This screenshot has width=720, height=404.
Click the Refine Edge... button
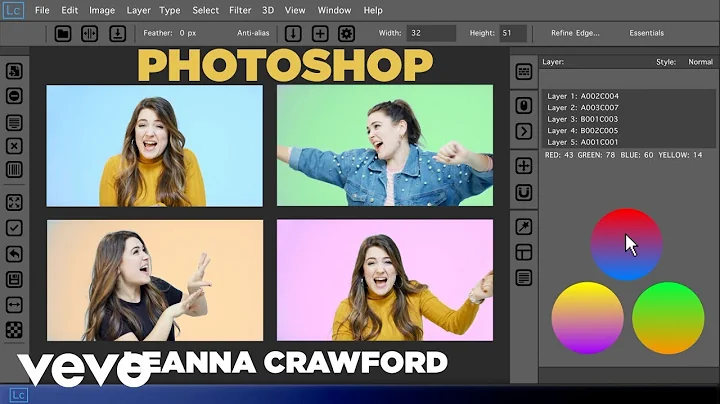pos(575,33)
